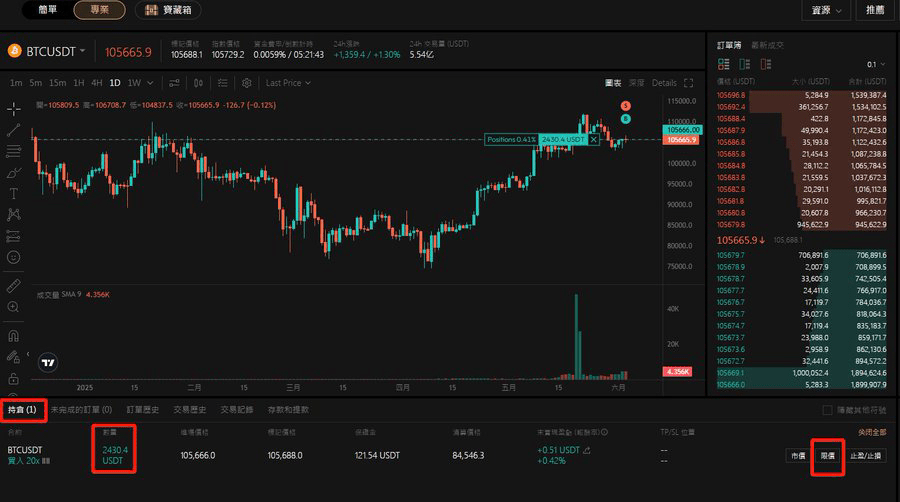This screenshot has height=502, width=900.
Task: Switch to 最新成交 tab
Action: coord(767,45)
